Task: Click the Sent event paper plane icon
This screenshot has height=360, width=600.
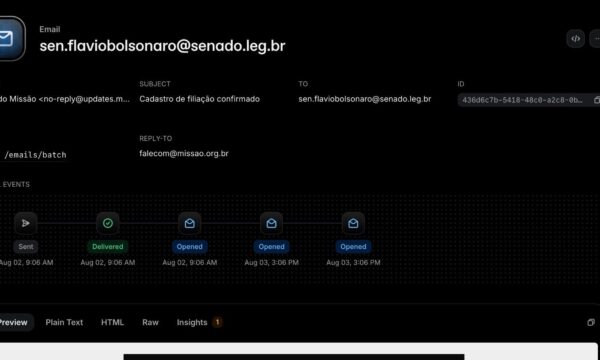Action: [x=26, y=223]
